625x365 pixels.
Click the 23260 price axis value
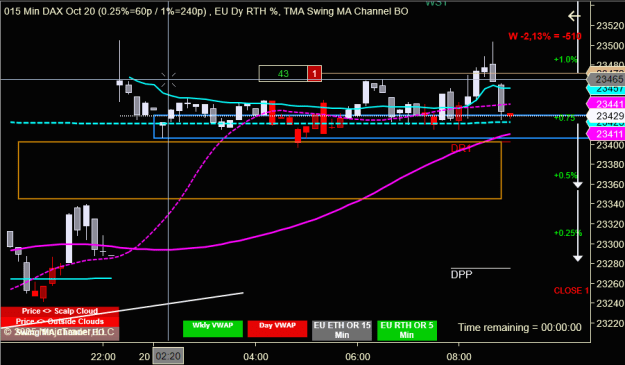(x=610, y=284)
